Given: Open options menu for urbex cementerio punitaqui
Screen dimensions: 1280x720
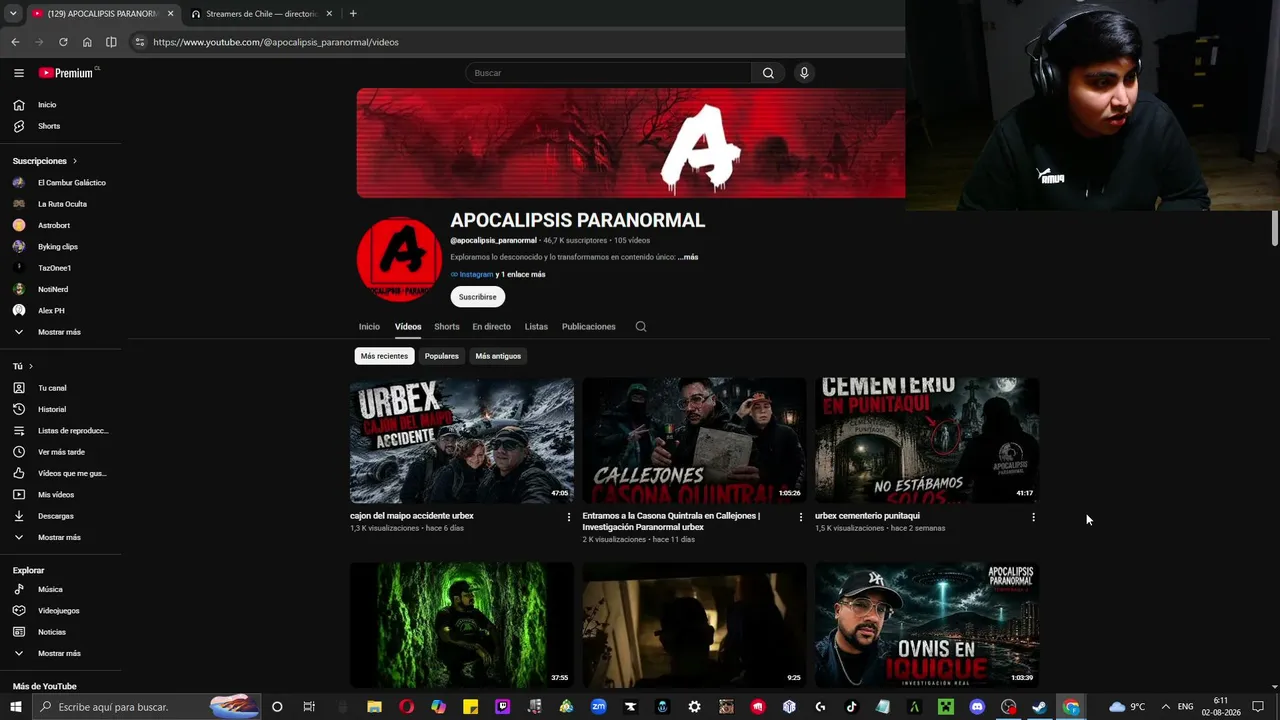Looking at the screenshot, I should coord(1033,517).
